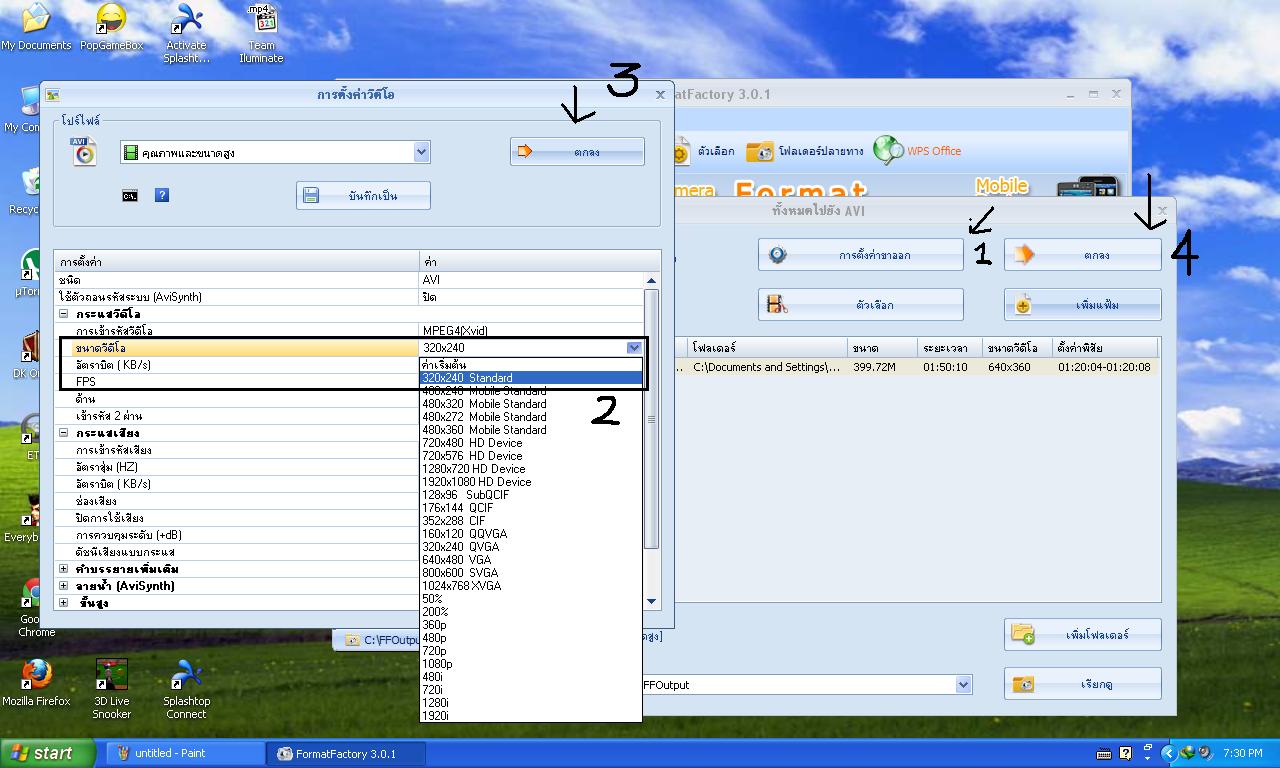Choose 720x480 HD Device resolution

point(531,443)
